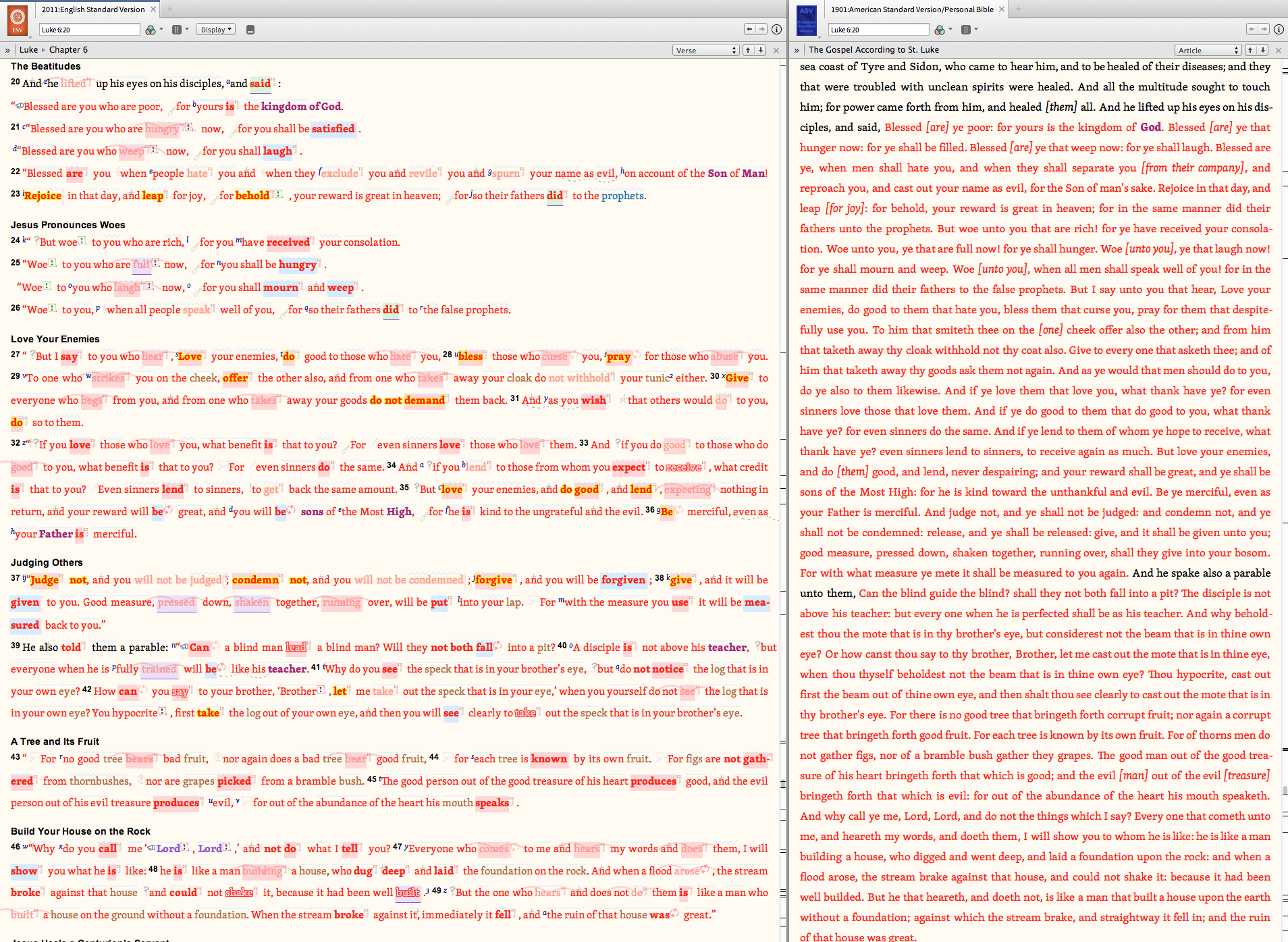Screen dimensions: 1288x942
Task: Click italic '[from their company]' in ASV text
Action: pyautogui.click(x=1193, y=167)
